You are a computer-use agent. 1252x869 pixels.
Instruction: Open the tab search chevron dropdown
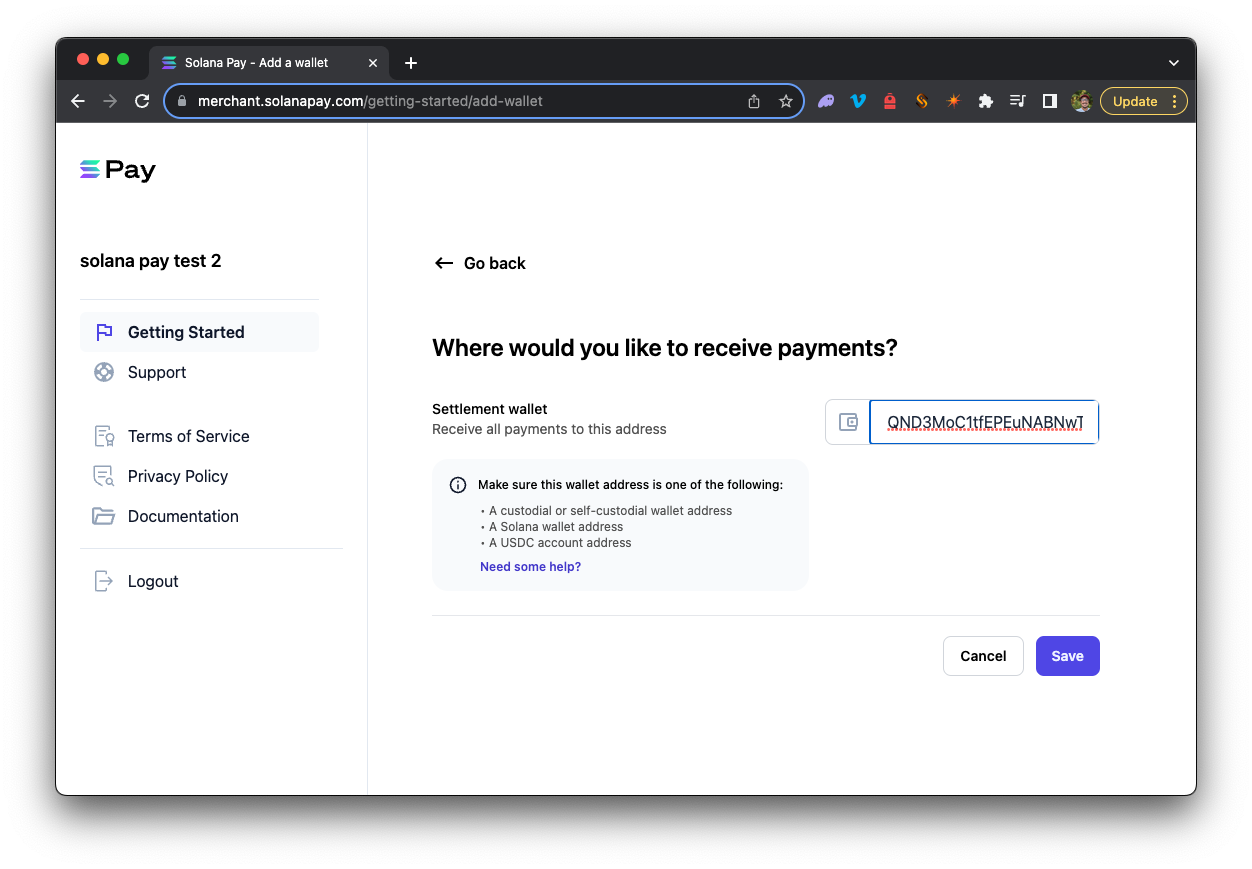pos(1174,63)
